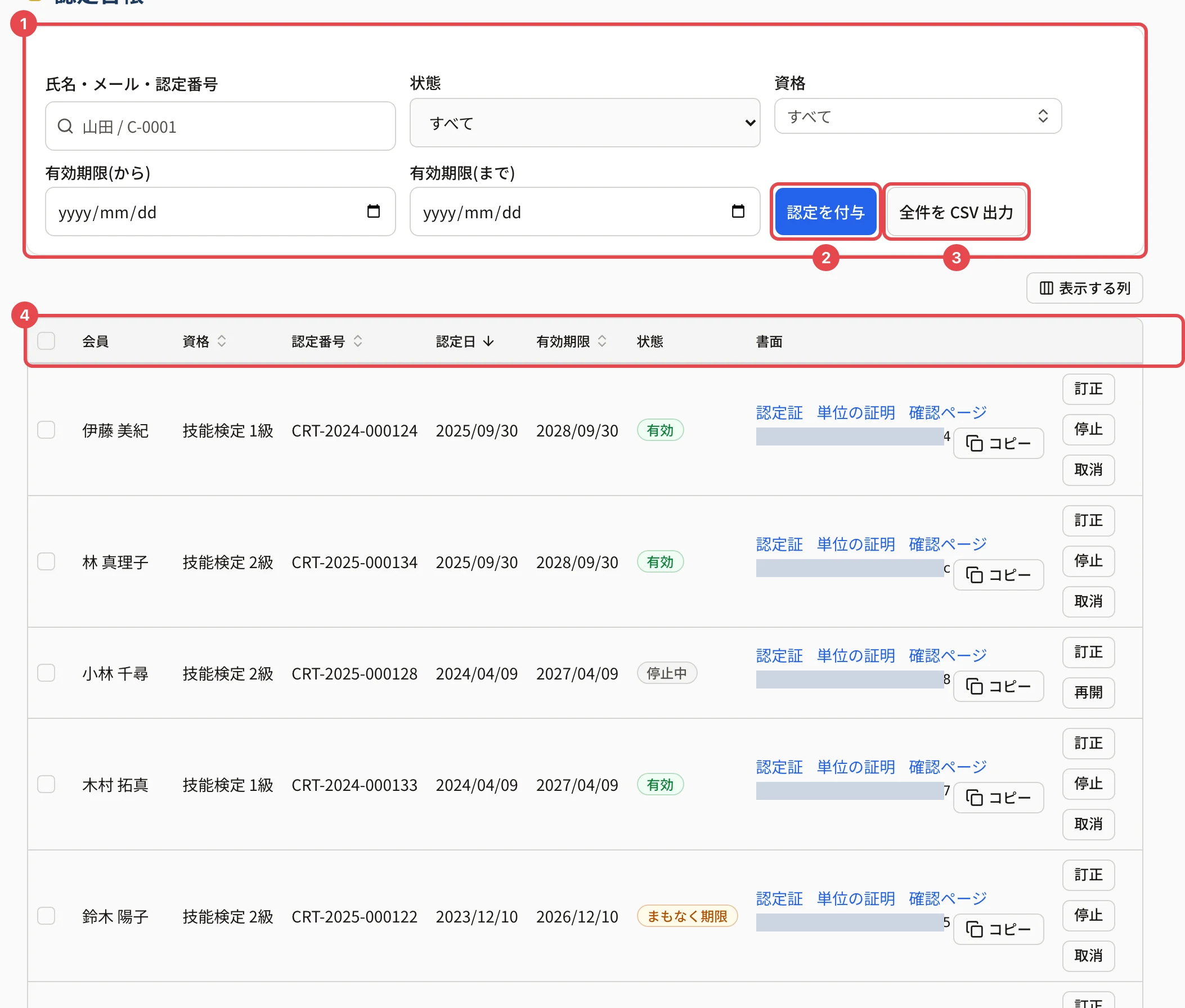Select checkbox for 林 真理子 row
This screenshot has width=1185, height=1008.
pyautogui.click(x=46, y=561)
